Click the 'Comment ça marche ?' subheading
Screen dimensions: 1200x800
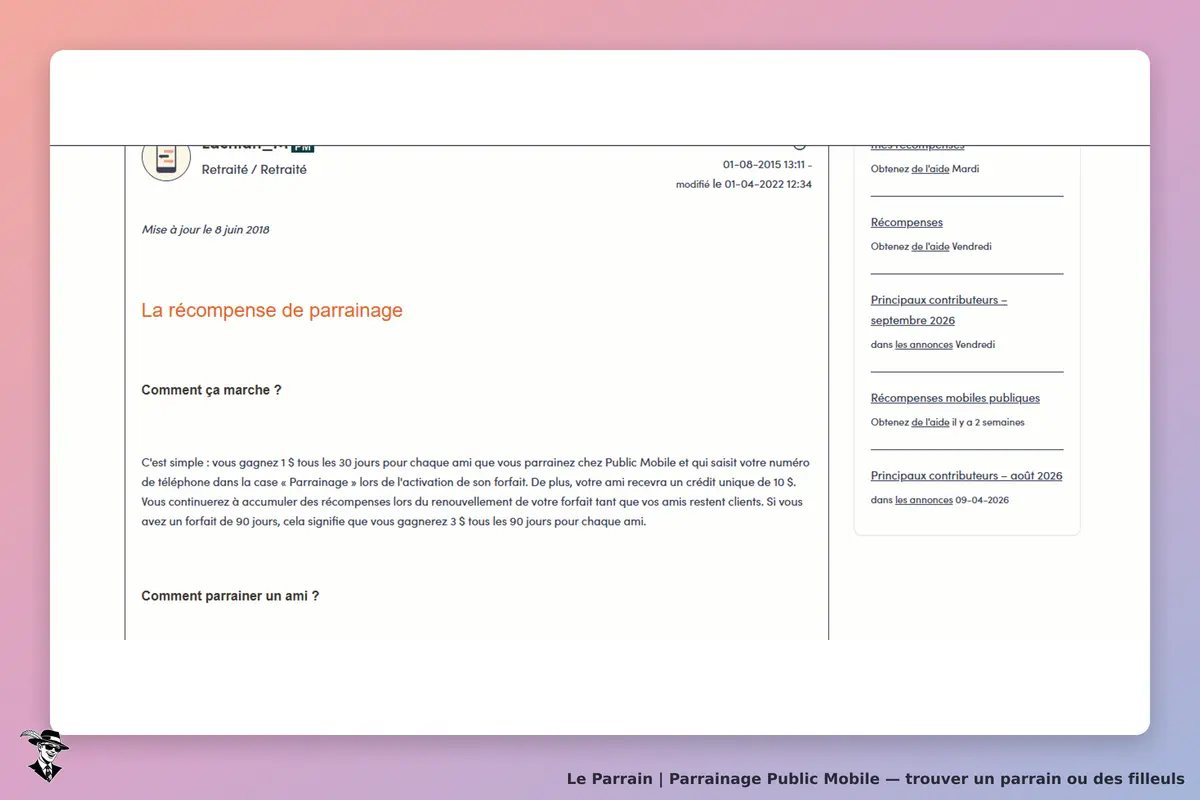pyautogui.click(x=211, y=390)
